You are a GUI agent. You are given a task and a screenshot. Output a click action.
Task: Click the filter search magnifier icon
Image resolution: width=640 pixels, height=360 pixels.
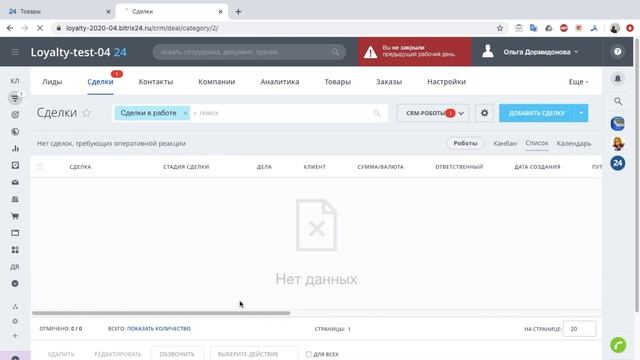pyautogui.click(x=376, y=113)
